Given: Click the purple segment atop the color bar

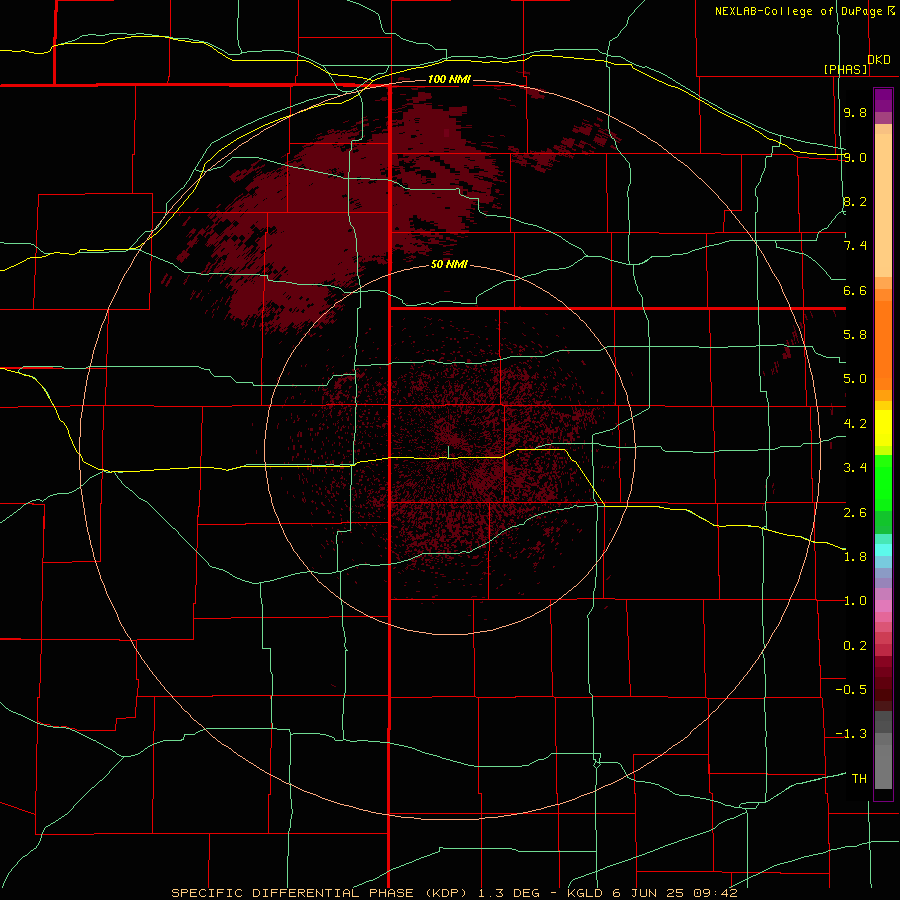Looking at the screenshot, I should coord(883,100).
